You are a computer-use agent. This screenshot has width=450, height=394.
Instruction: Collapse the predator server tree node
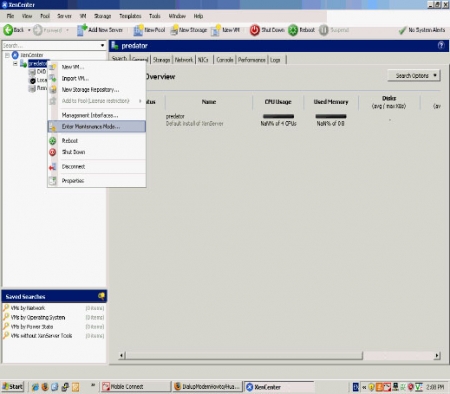click(x=15, y=63)
